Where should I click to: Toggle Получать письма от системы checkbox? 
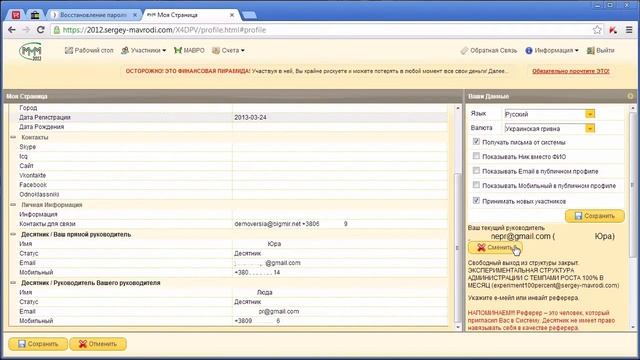tap(476, 142)
